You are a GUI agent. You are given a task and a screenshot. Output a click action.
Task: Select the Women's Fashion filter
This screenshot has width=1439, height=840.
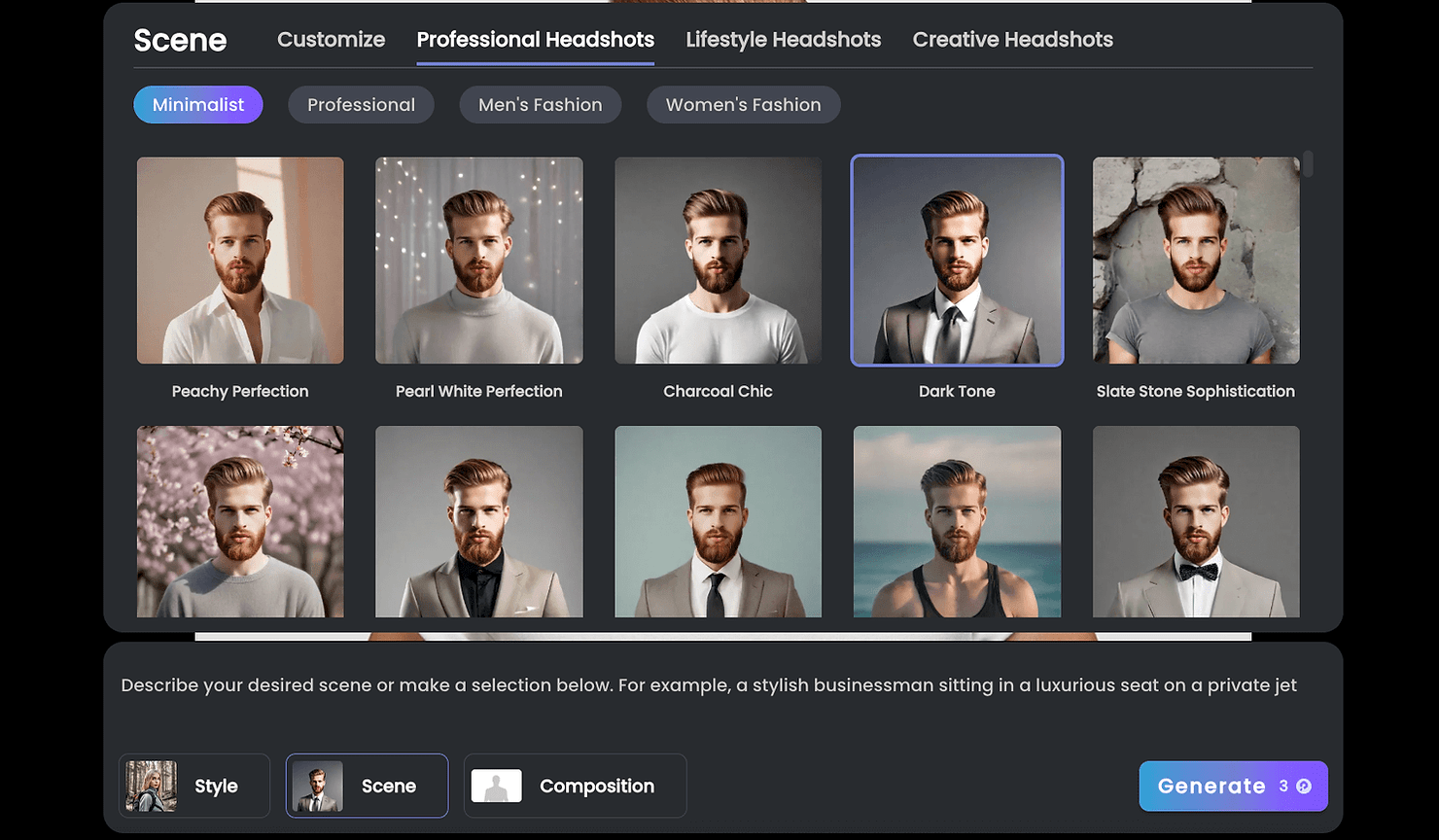[x=743, y=104]
